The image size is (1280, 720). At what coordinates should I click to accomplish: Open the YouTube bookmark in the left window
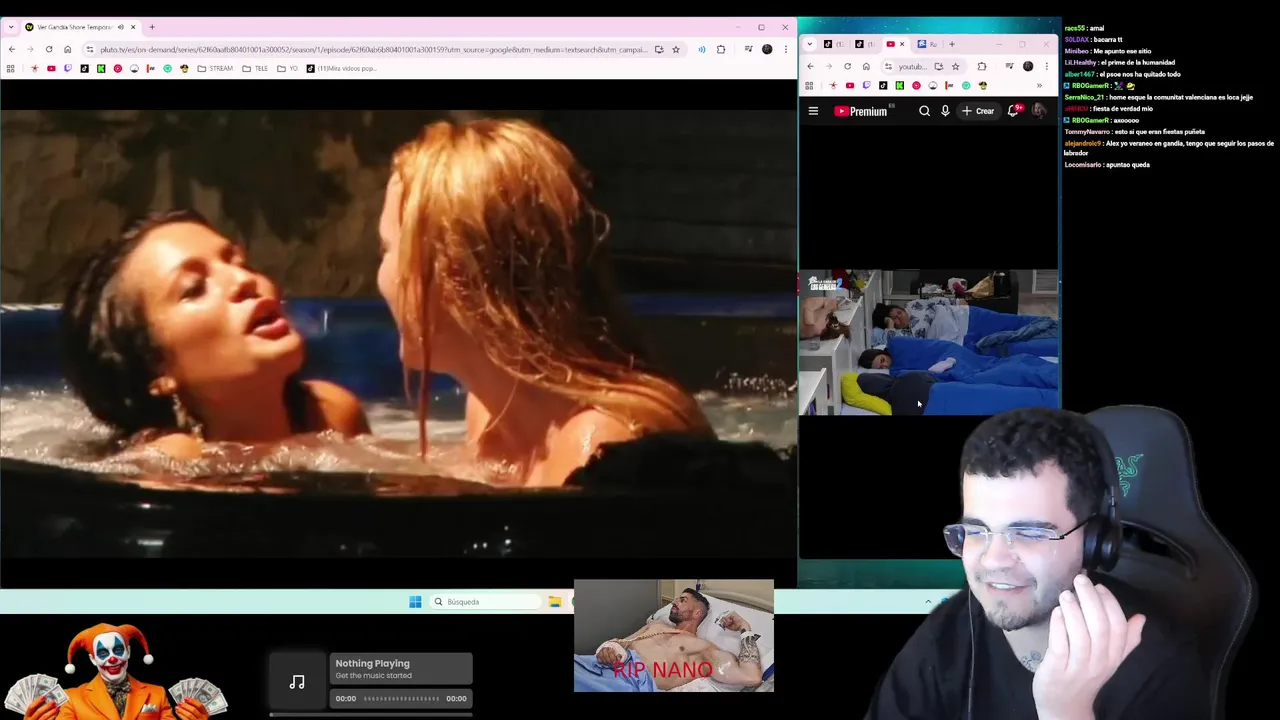(x=51, y=69)
